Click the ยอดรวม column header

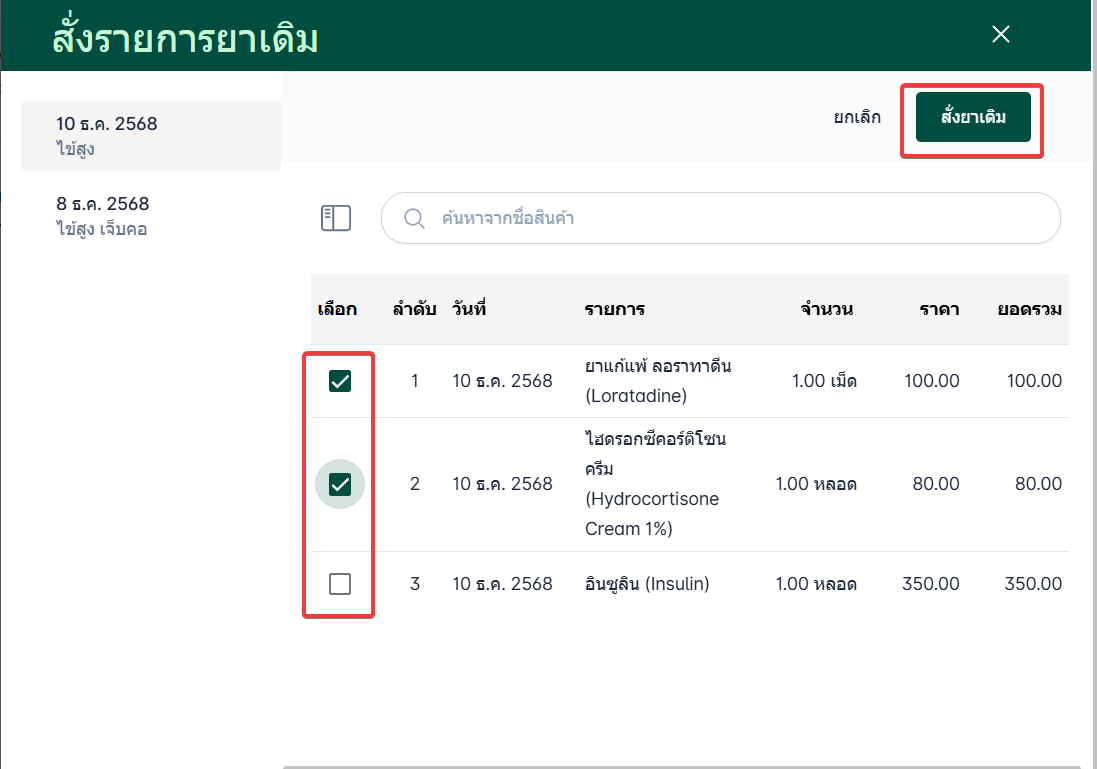click(1029, 309)
